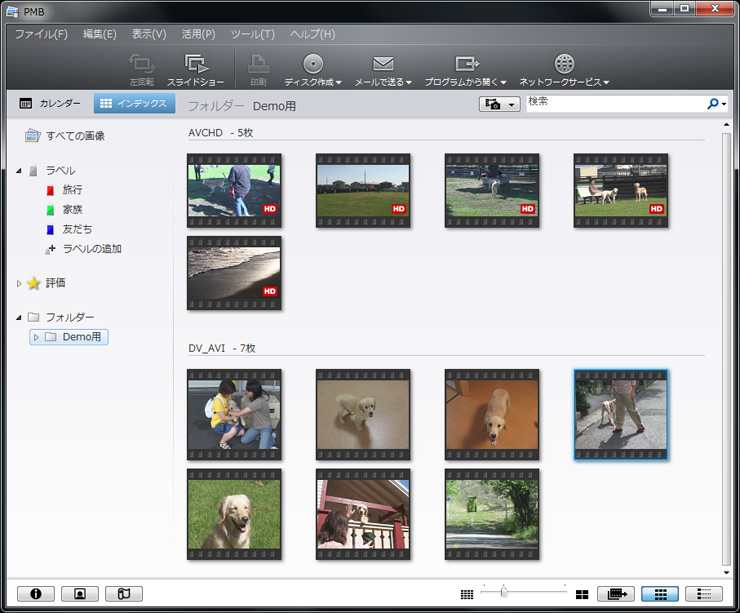Open the プログラムから開く dropdown

tap(465, 81)
